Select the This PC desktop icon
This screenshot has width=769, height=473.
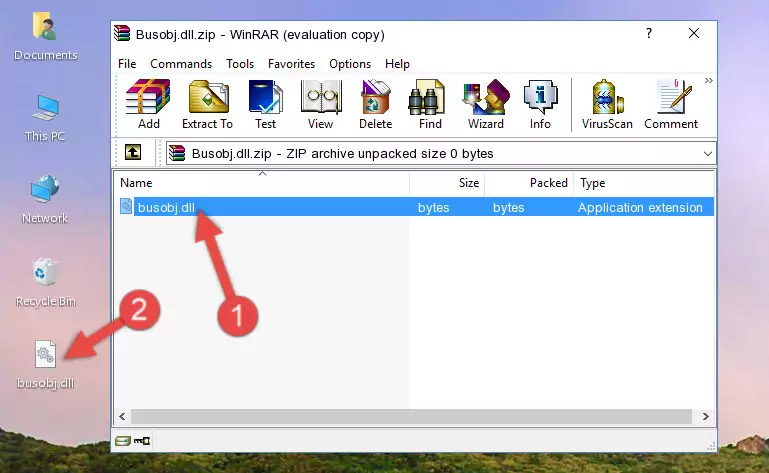pos(45,118)
